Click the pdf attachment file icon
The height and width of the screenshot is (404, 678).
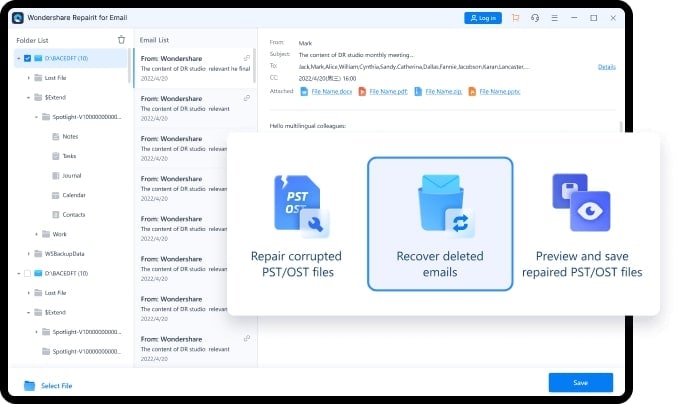point(362,92)
